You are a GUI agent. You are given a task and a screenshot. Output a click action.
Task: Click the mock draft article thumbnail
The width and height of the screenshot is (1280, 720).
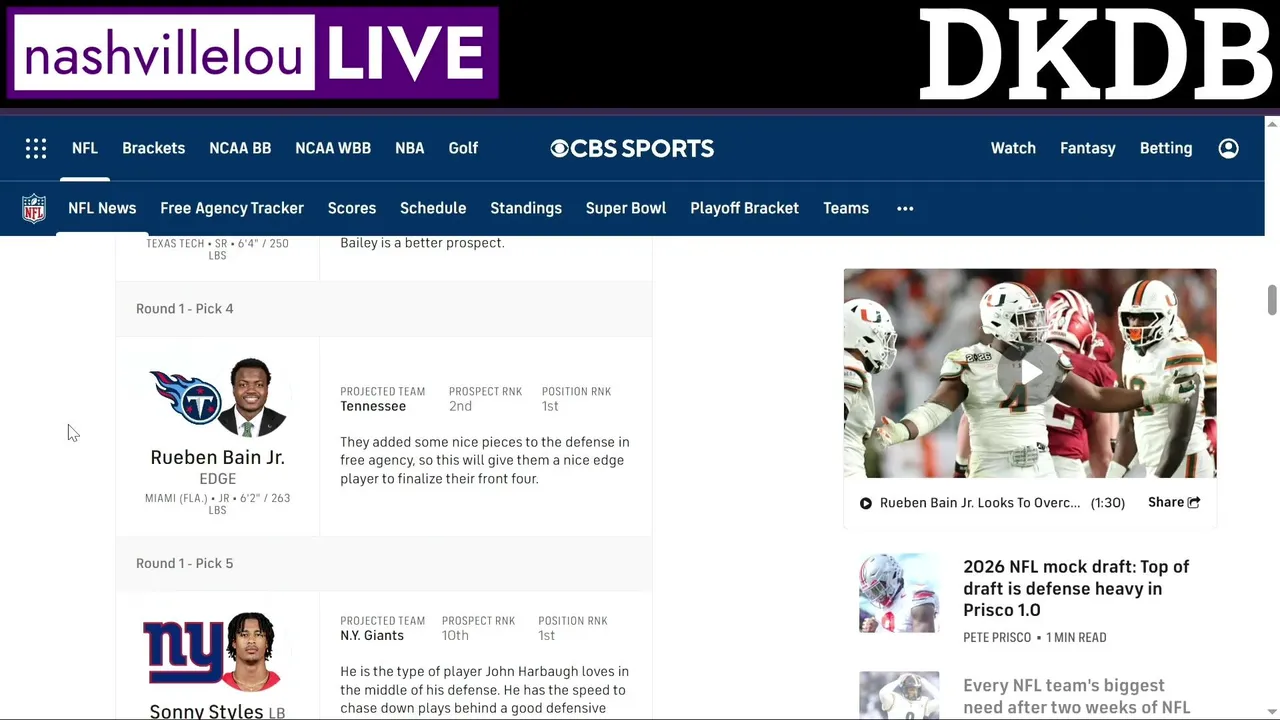(899, 593)
